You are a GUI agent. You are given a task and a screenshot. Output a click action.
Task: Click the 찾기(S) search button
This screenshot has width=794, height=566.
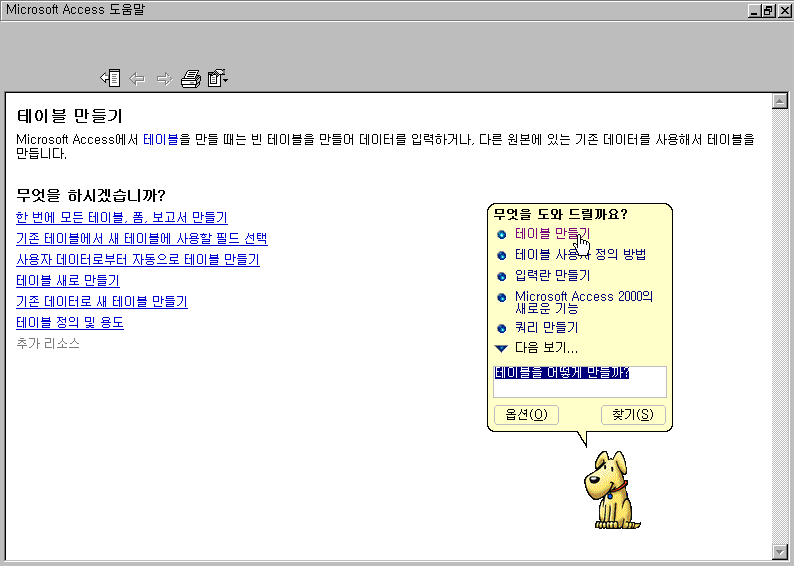633,415
